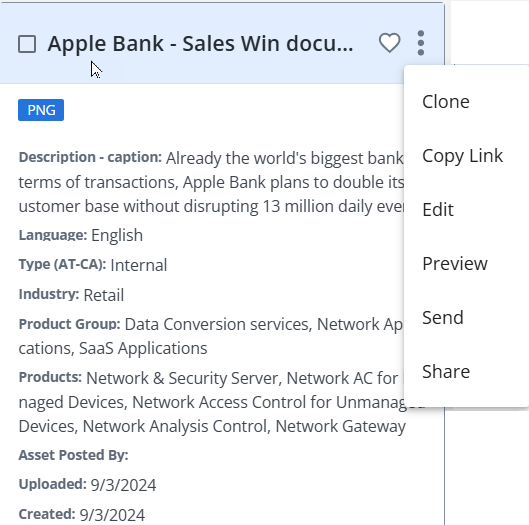Select Send from the dropdown menu
The width and height of the screenshot is (529, 525).
[x=443, y=317]
